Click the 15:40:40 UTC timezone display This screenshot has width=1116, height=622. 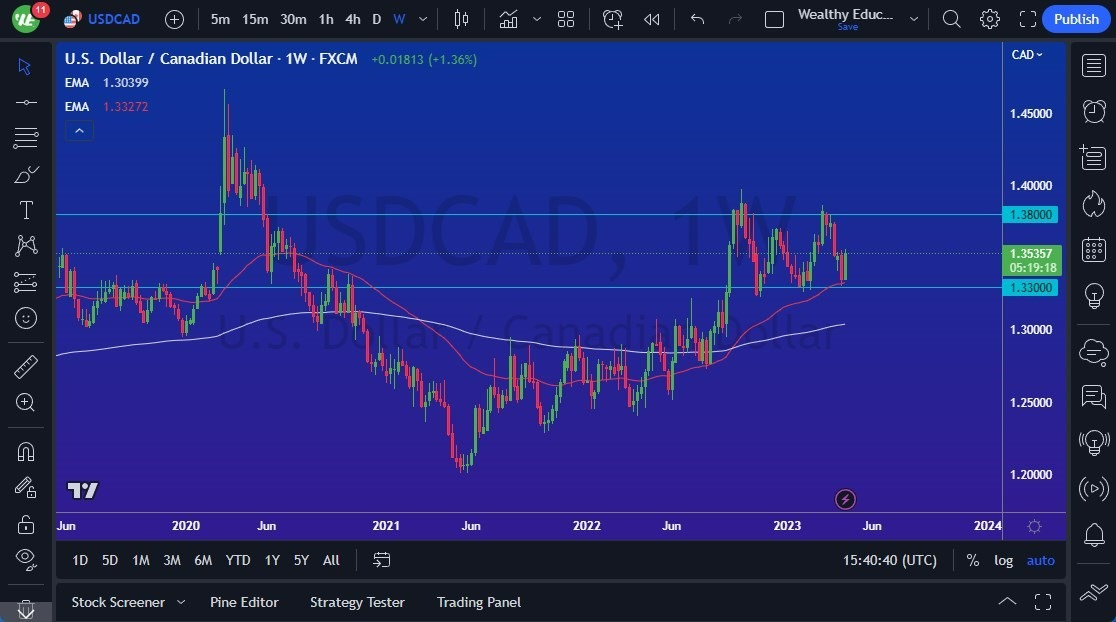click(x=888, y=560)
